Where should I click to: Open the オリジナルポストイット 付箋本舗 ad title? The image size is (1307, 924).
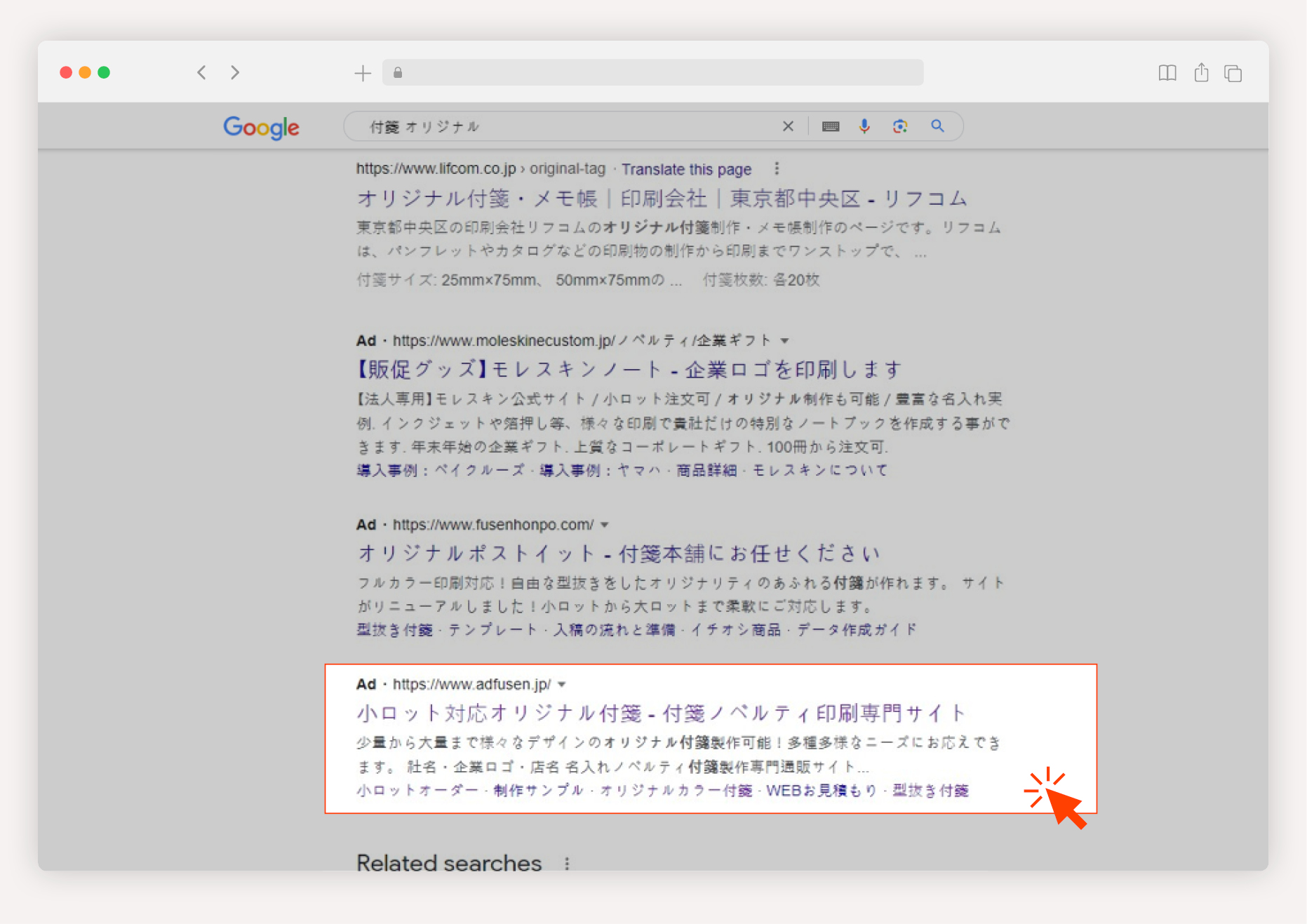pos(618,554)
